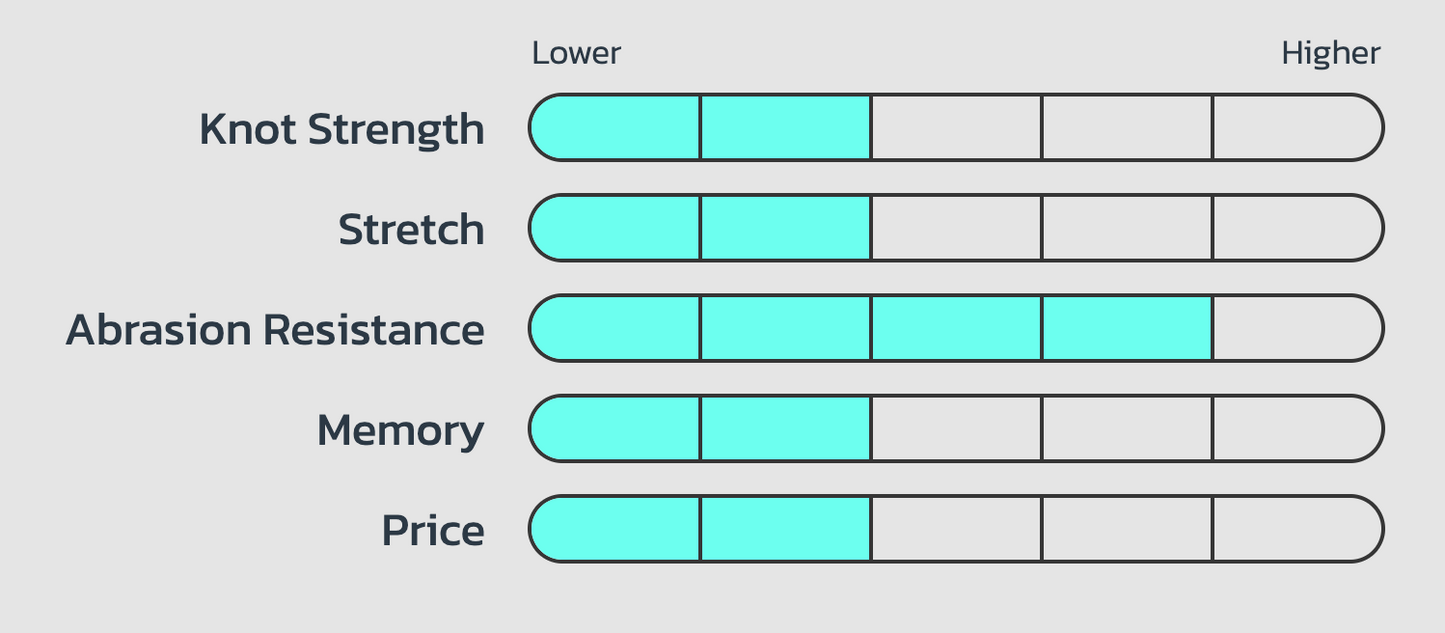Select middle empty segment of Stretch bar

(x=1127, y=228)
